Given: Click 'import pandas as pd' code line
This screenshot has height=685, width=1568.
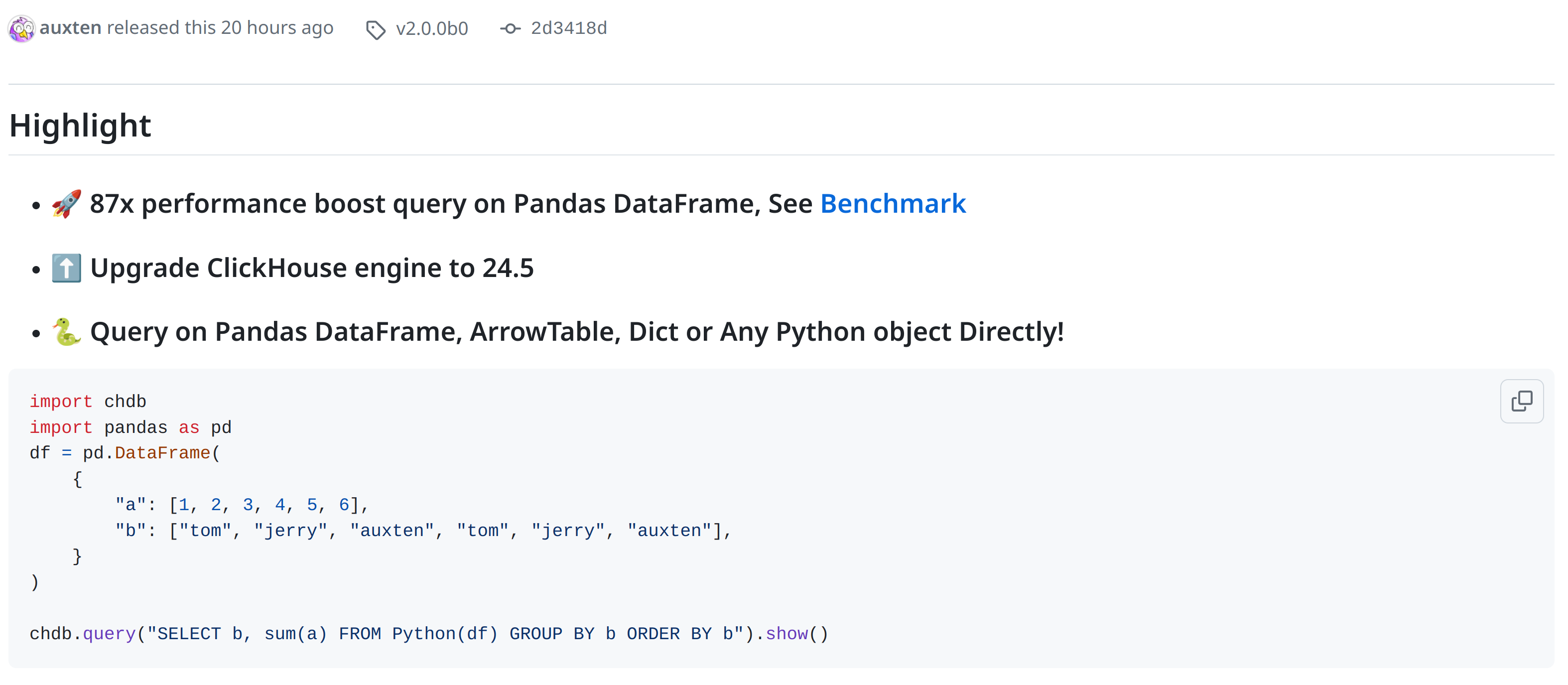Looking at the screenshot, I should coord(131,427).
